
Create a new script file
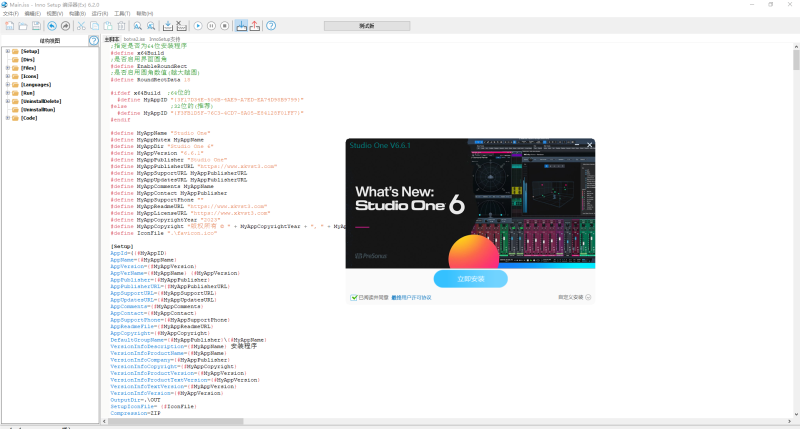click(x=10, y=26)
